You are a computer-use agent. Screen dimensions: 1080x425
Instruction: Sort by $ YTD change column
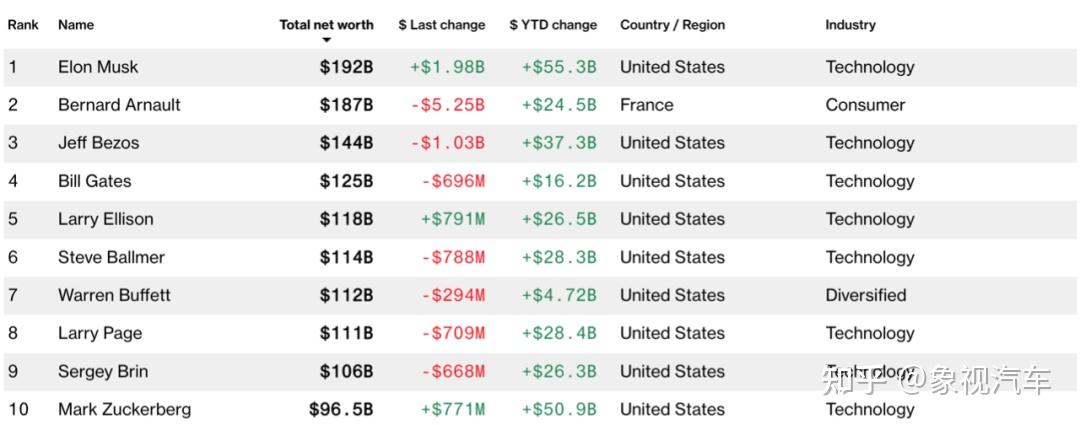pyautogui.click(x=553, y=25)
